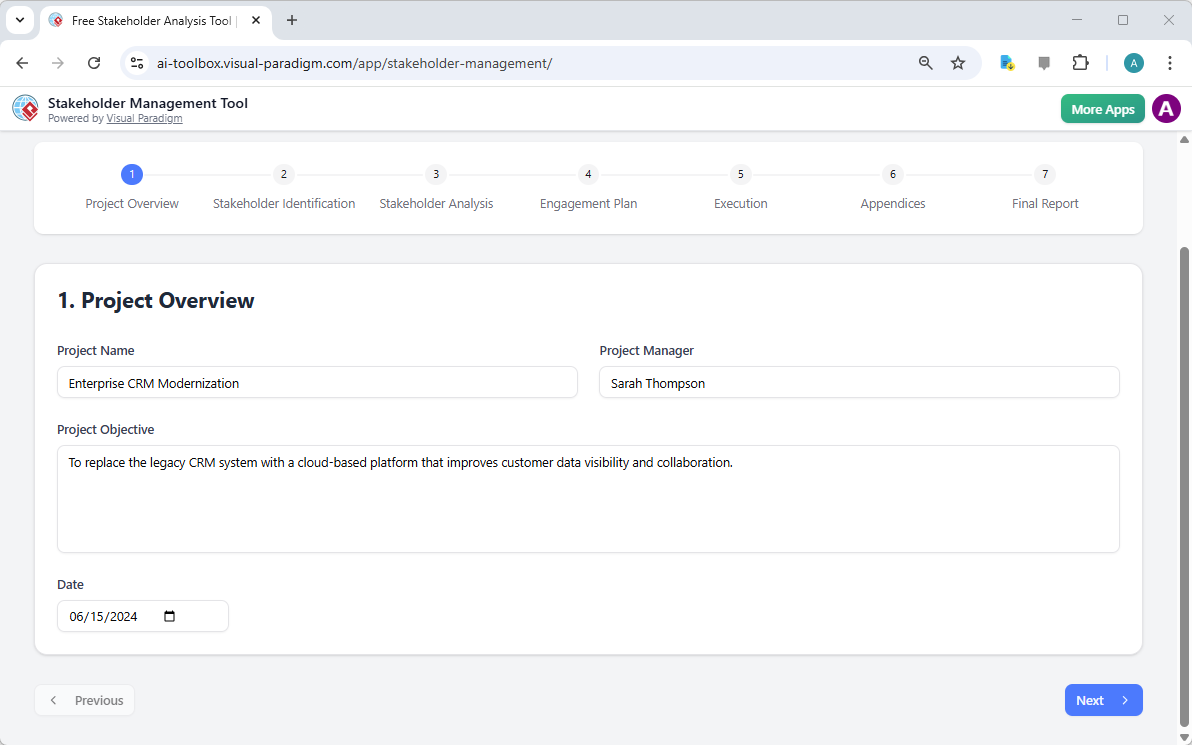Open the tab search chevron

[20, 20]
